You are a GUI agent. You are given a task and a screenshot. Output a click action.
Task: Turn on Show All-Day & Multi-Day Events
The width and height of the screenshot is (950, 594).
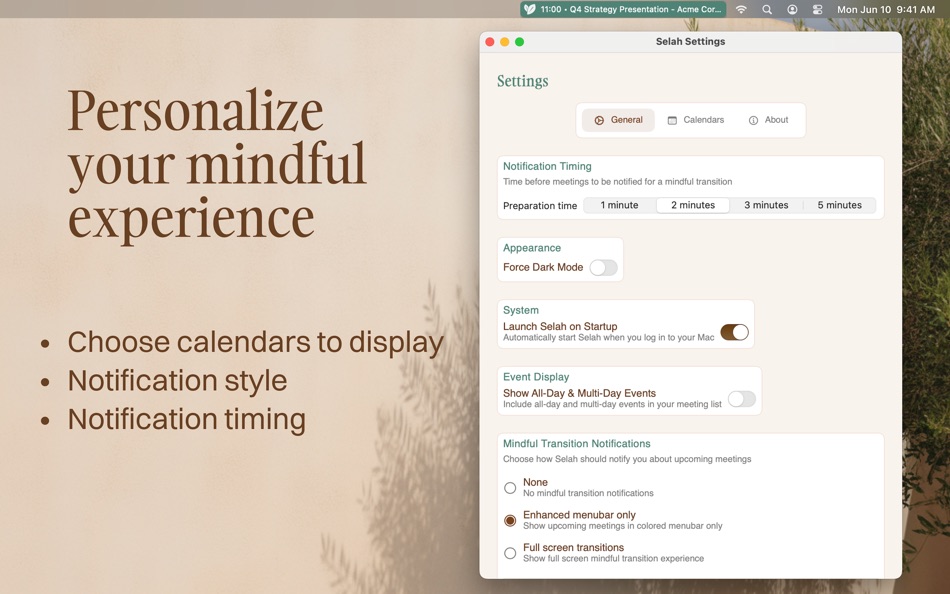[742, 398]
